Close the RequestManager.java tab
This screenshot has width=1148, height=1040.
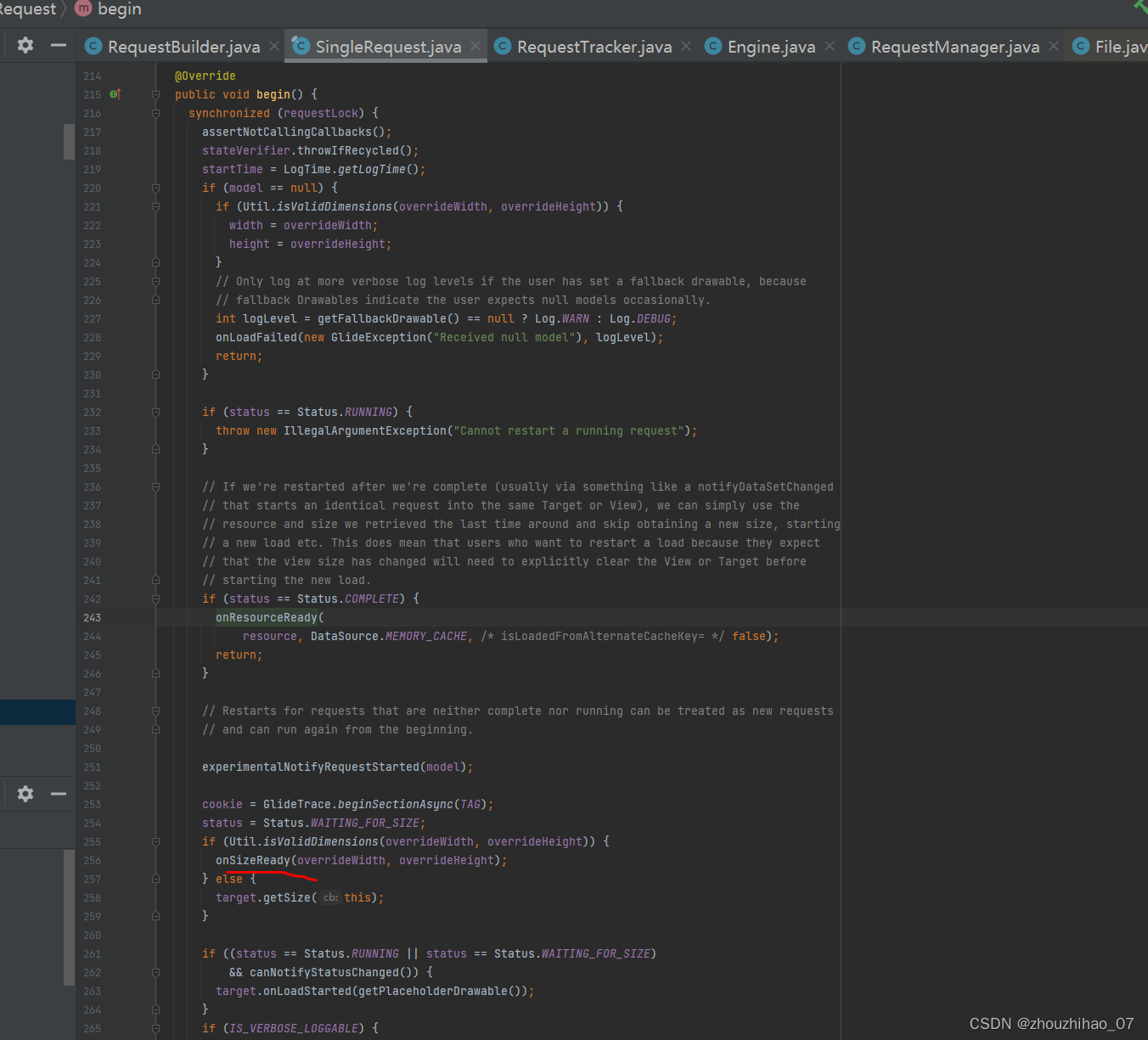pos(1054,46)
